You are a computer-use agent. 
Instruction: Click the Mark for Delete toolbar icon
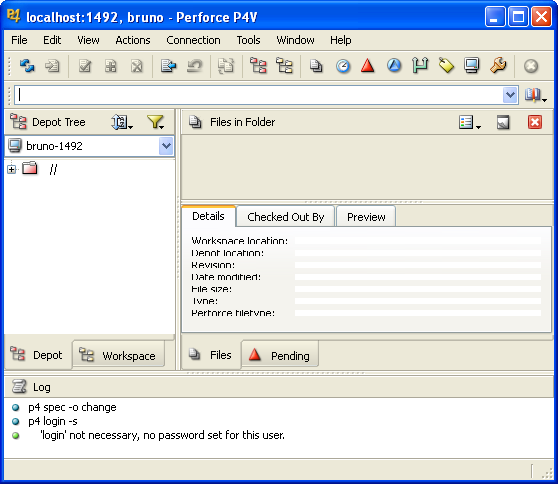(x=137, y=66)
